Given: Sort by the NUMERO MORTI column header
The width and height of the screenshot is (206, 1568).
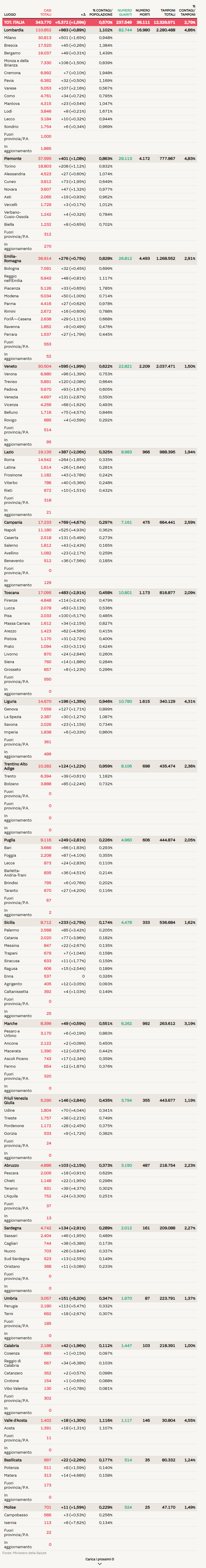Looking at the screenshot, I should 143,12.
